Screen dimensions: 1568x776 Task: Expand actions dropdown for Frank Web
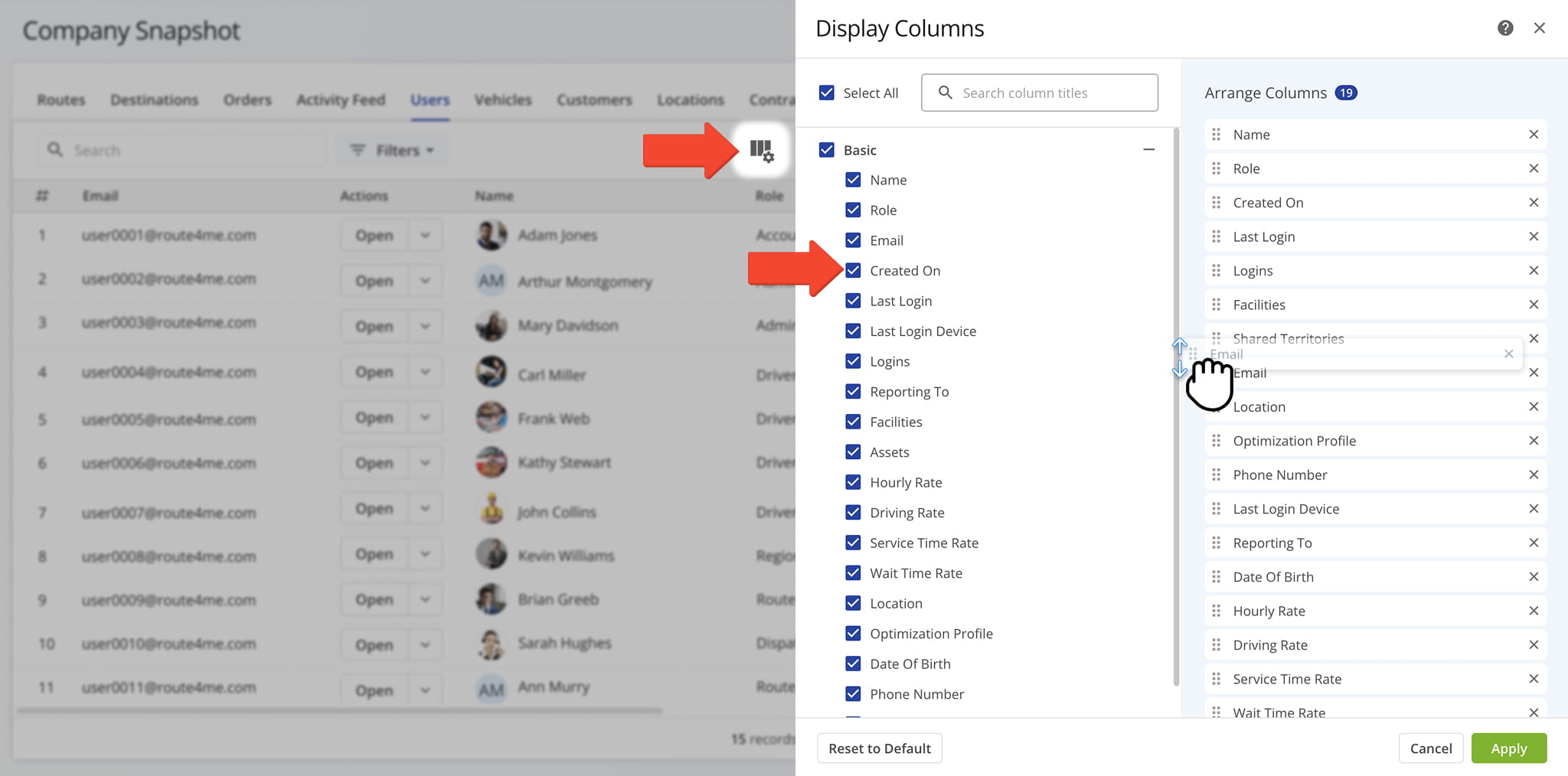[x=425, y=417]
